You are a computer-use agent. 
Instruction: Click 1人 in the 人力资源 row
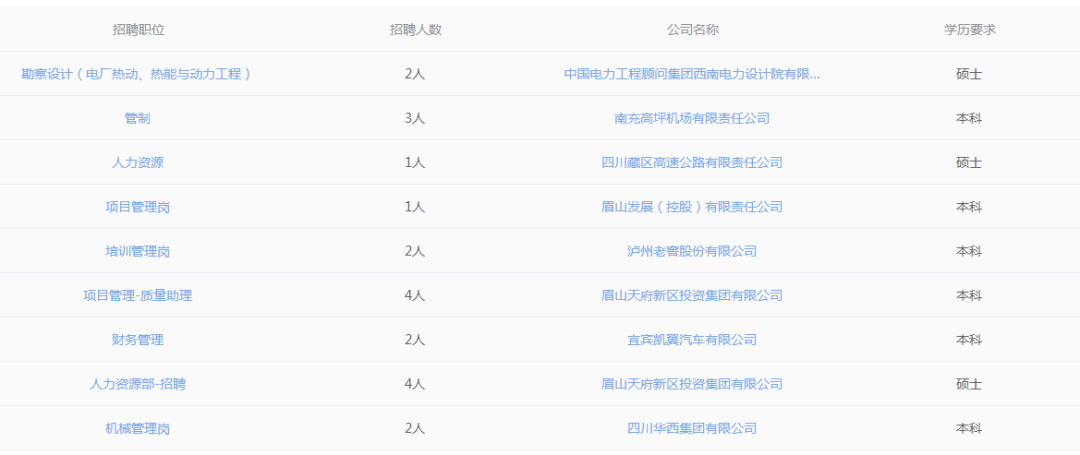tap(415, 162)
